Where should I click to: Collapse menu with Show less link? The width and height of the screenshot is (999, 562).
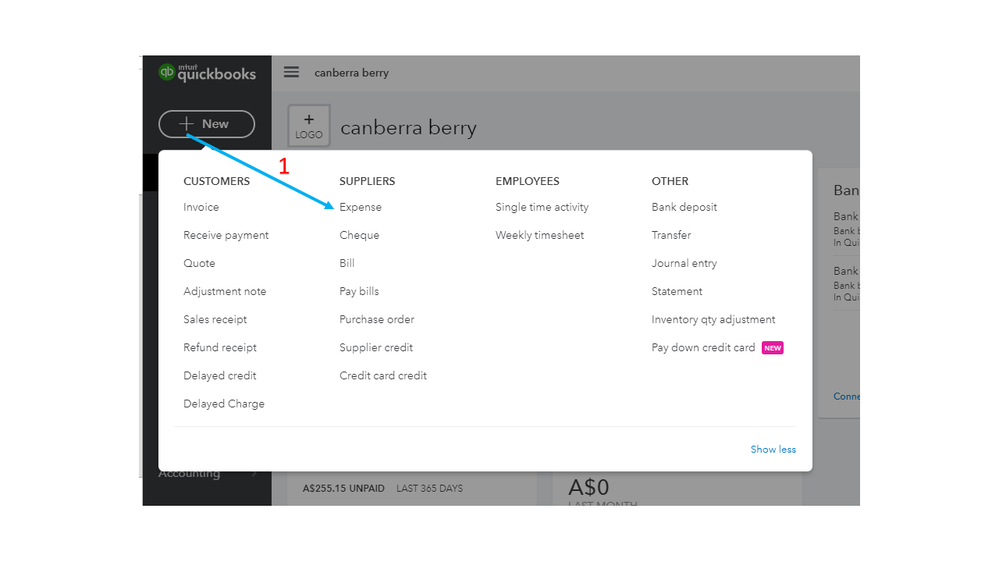click(773, 449)
